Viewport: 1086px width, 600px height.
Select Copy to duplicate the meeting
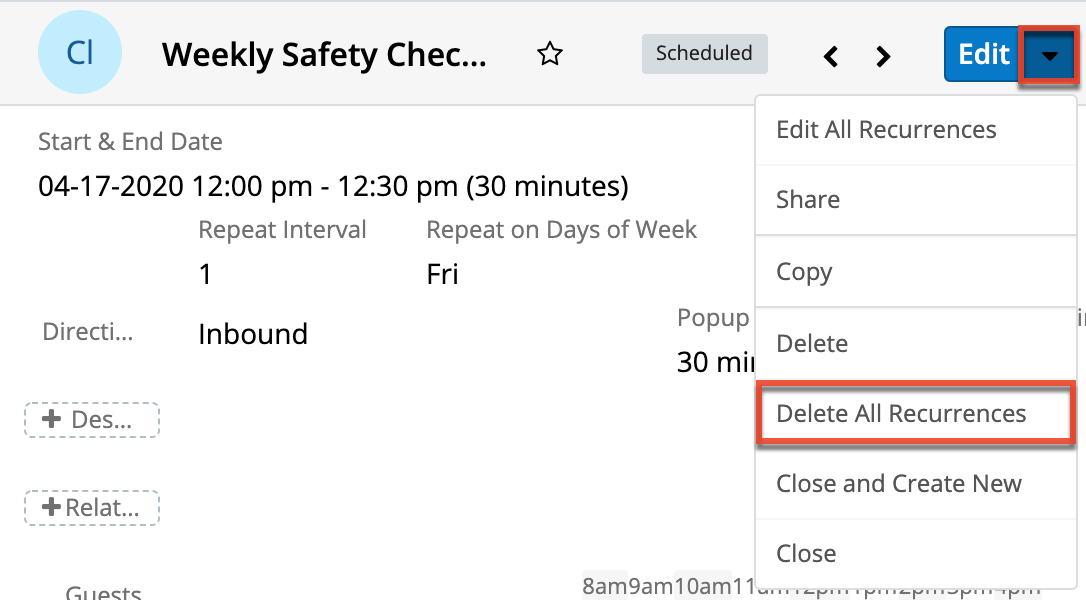pos(804,271)
